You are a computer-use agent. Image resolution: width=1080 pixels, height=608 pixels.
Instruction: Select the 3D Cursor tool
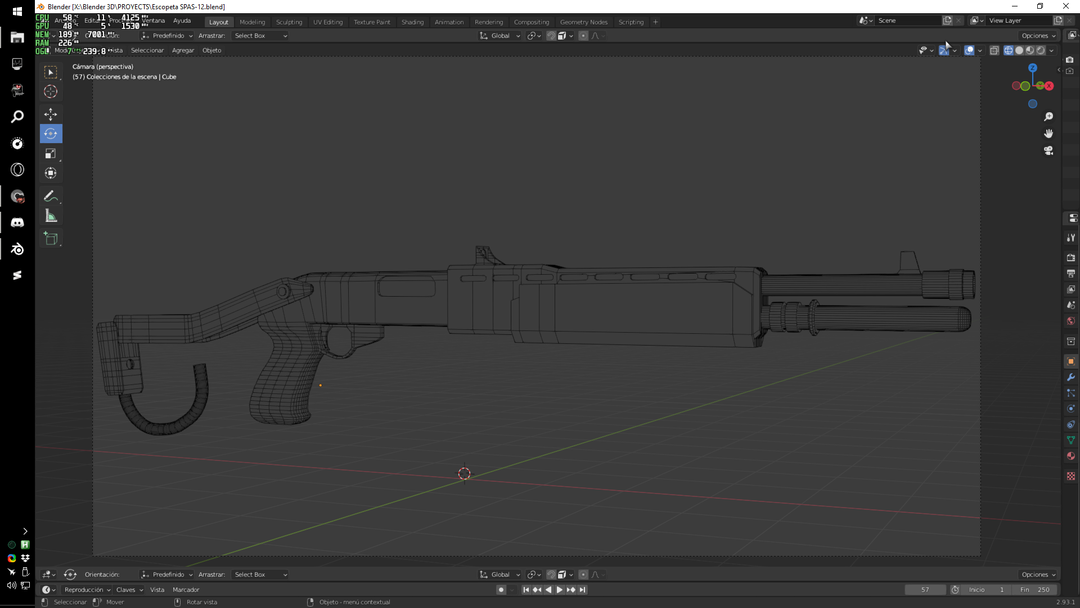[50, 90]
